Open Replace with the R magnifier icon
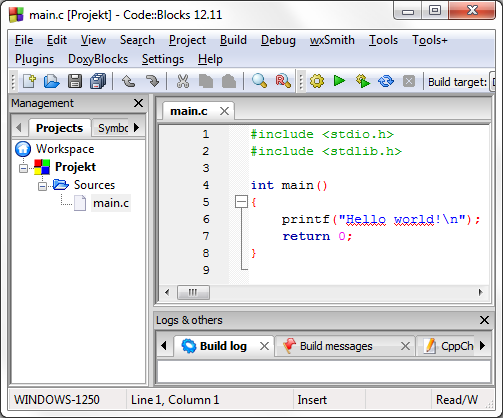The height and width of the screenshot is (418, 503). (x=283, y=81)
